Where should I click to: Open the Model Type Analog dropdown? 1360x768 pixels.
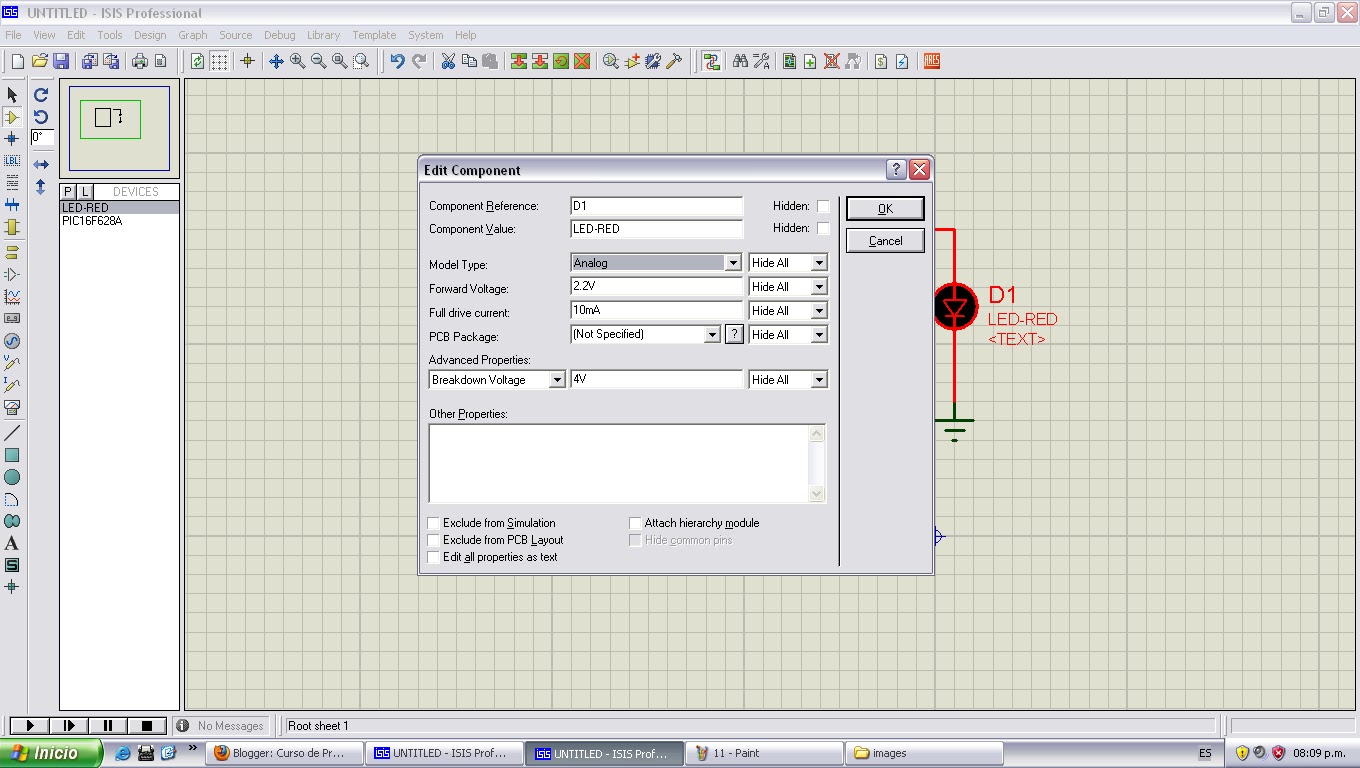733,263
